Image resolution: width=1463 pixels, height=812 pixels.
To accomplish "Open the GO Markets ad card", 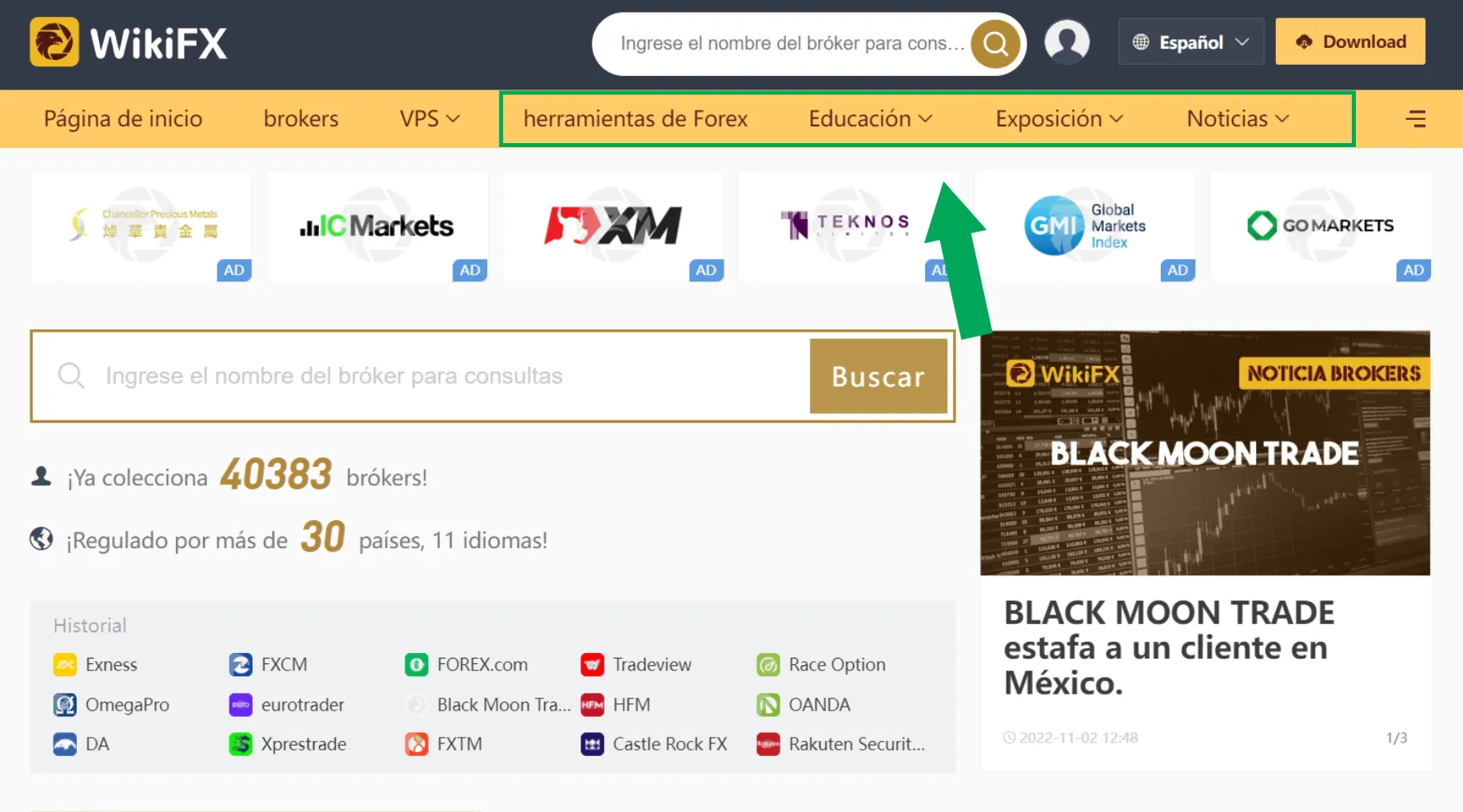I will 1321,226.
